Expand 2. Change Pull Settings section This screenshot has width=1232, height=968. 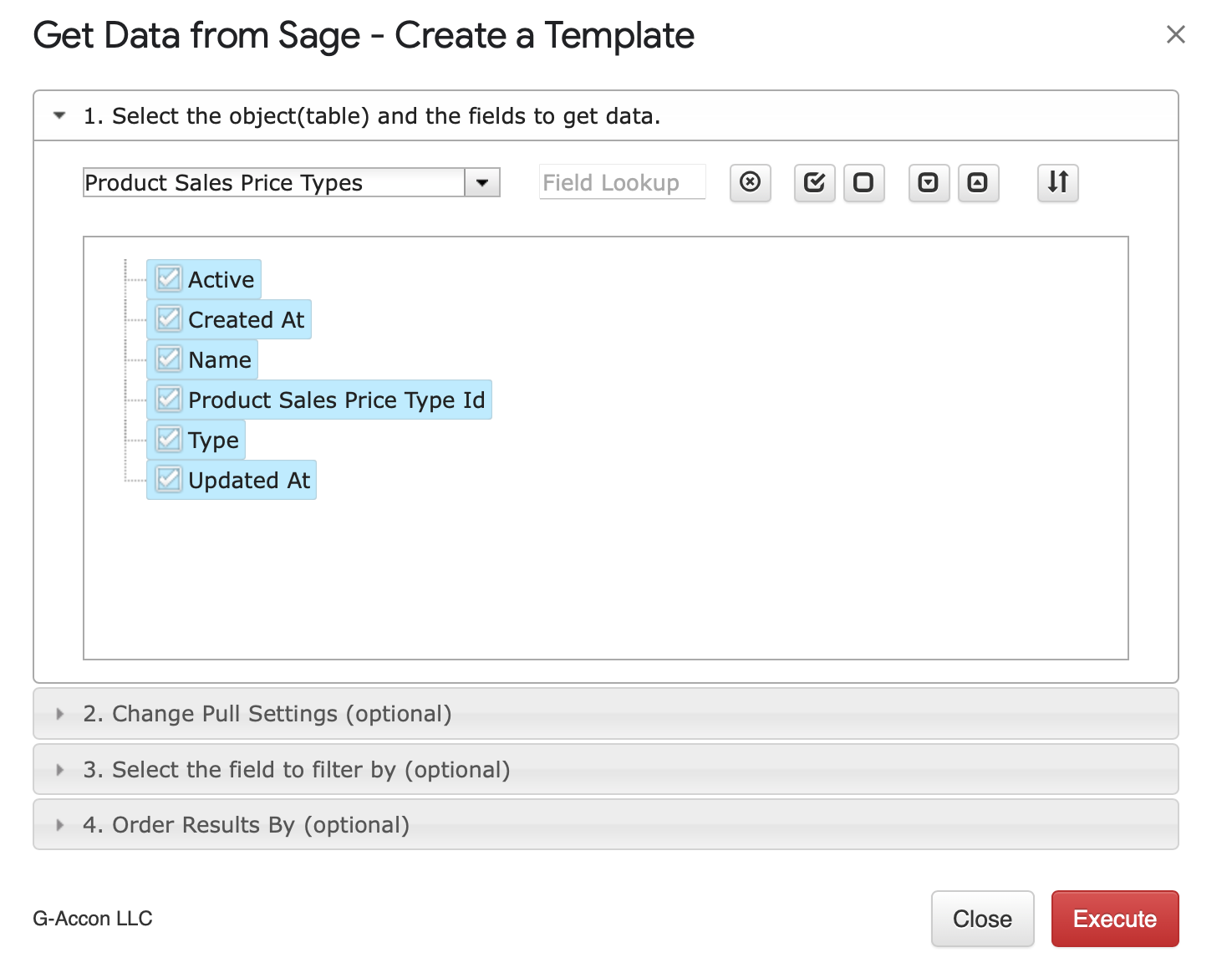coord(606,714)
